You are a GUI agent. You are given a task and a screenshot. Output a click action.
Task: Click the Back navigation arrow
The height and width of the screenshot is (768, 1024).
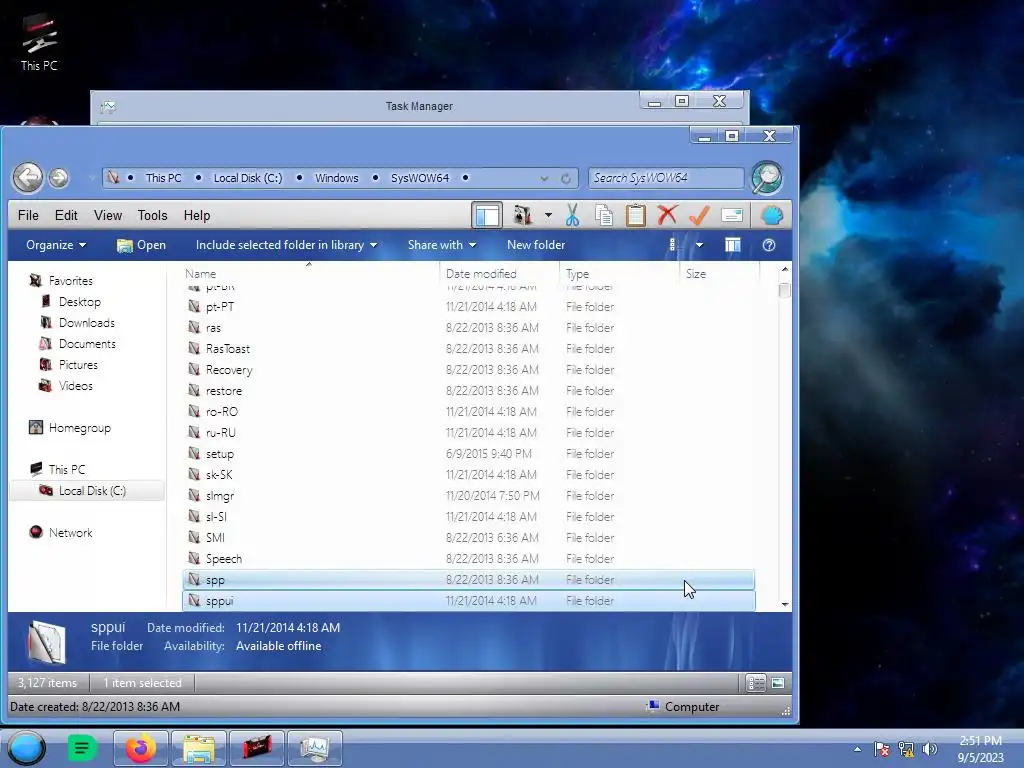point(28,177)
